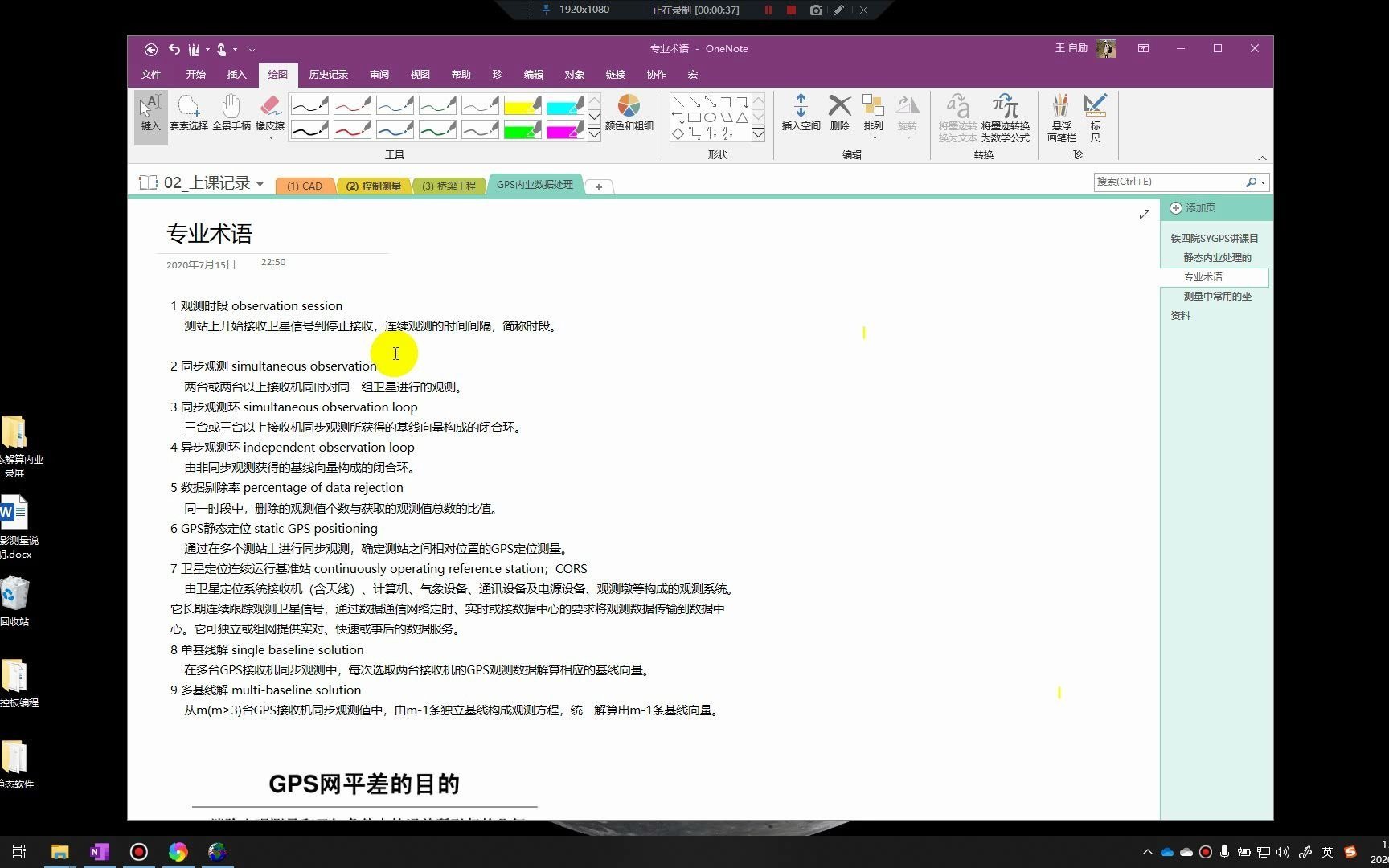Select the 全景手柄 pan hand tool
This screenshot has height=868, width=1389.
point(231,113)
